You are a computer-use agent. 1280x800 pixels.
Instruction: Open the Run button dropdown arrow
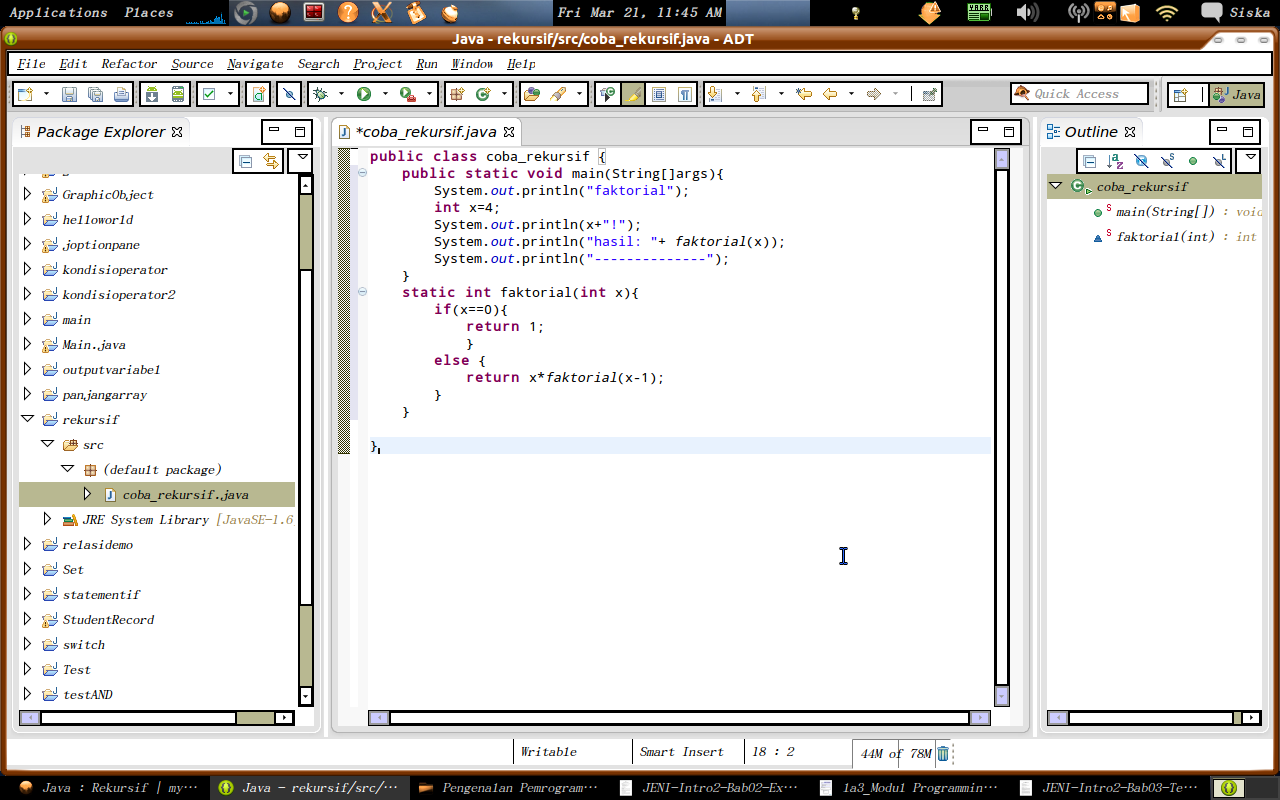click(384, 94)
